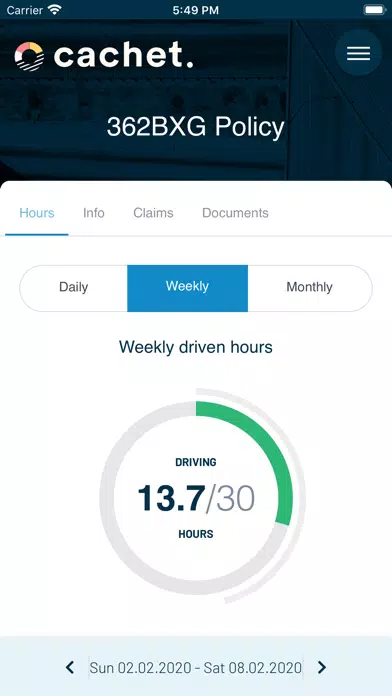This screenshot has height=696, width=392.
Task: Tap the 13.7/30 hours readout
Action: (196, 498)
